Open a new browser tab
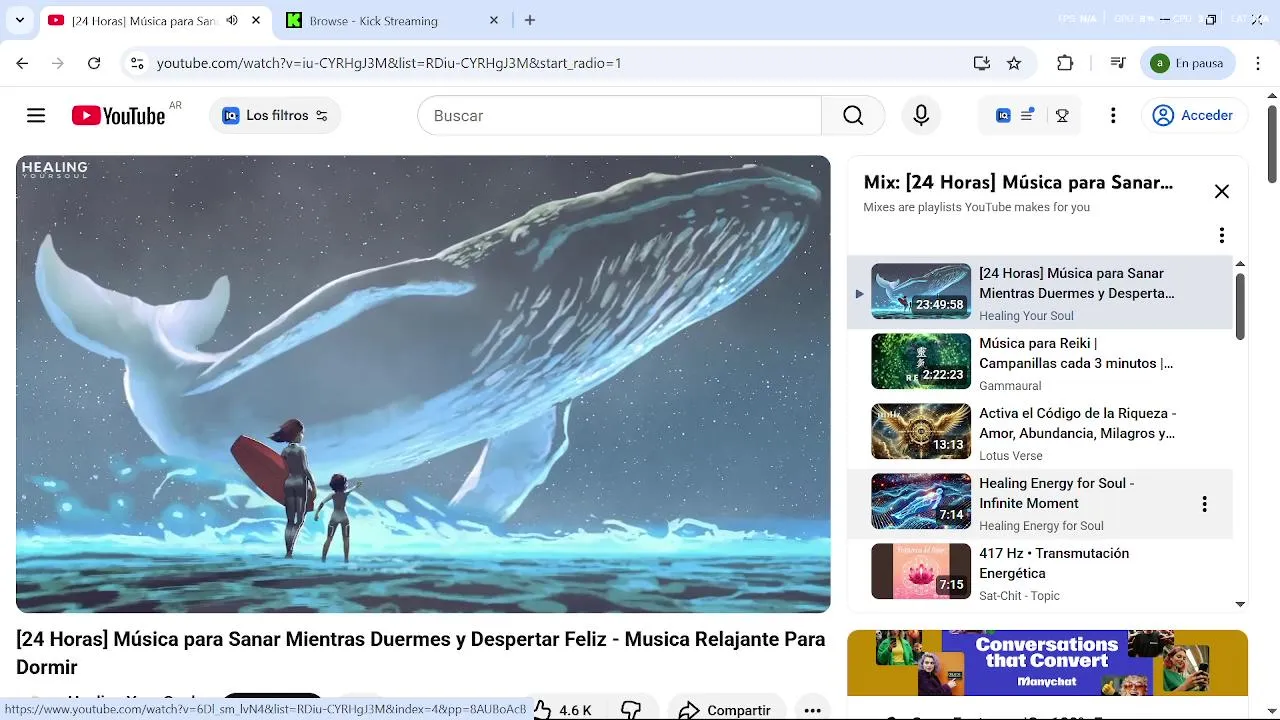Screen dimensions: 1280x720 coord(530,20)
